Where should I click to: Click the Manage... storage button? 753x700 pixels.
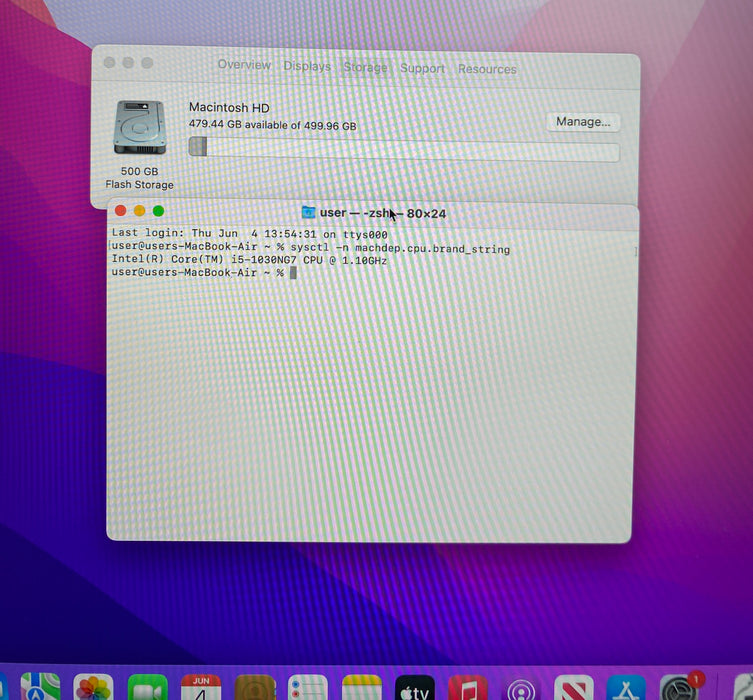coord(583,122)
